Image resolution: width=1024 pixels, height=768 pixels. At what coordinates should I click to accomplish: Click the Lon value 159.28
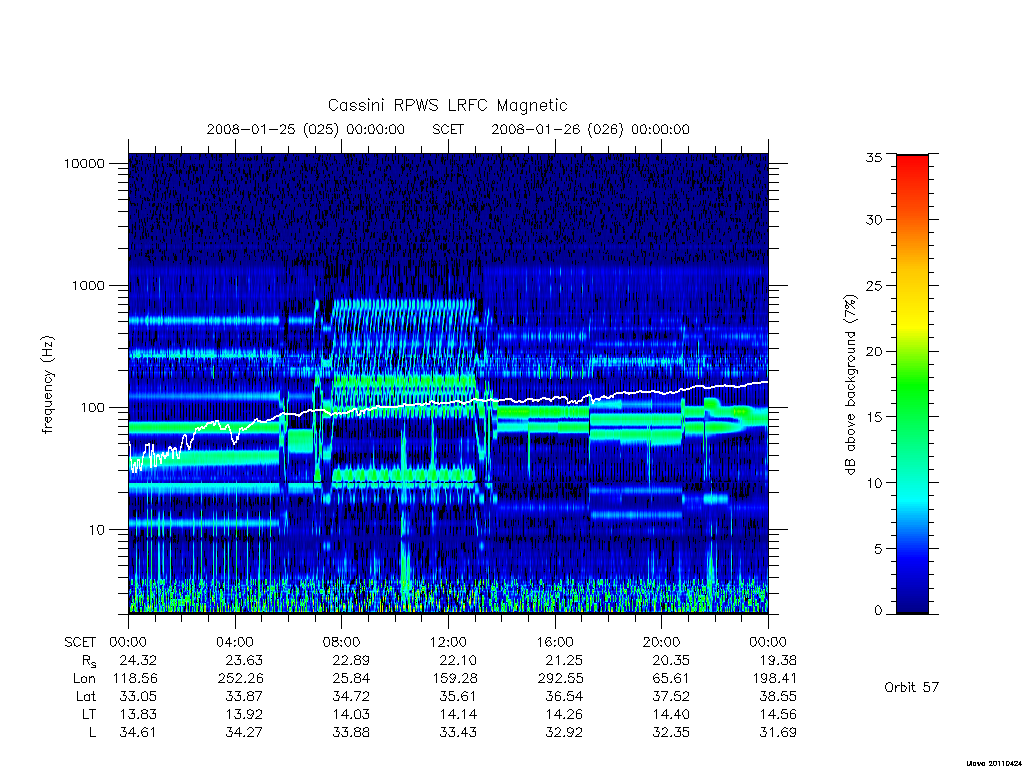(454, 679)
